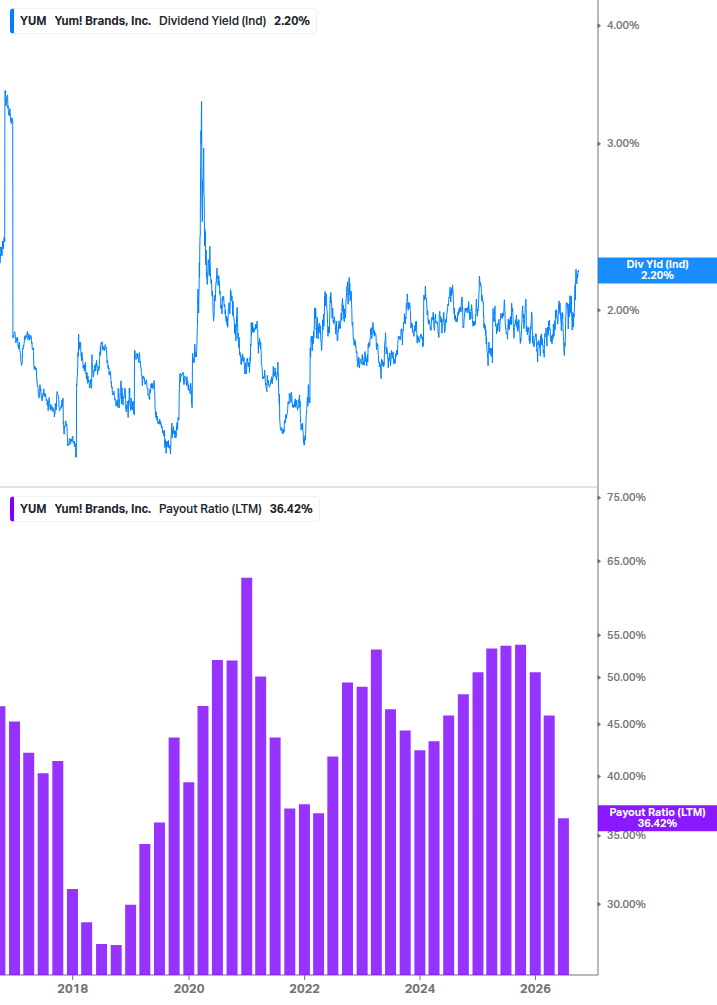Screen dimensions: 717x1005
Task: Click the purple color marker in Payout Ratio legend
Action: pos(12,509)
